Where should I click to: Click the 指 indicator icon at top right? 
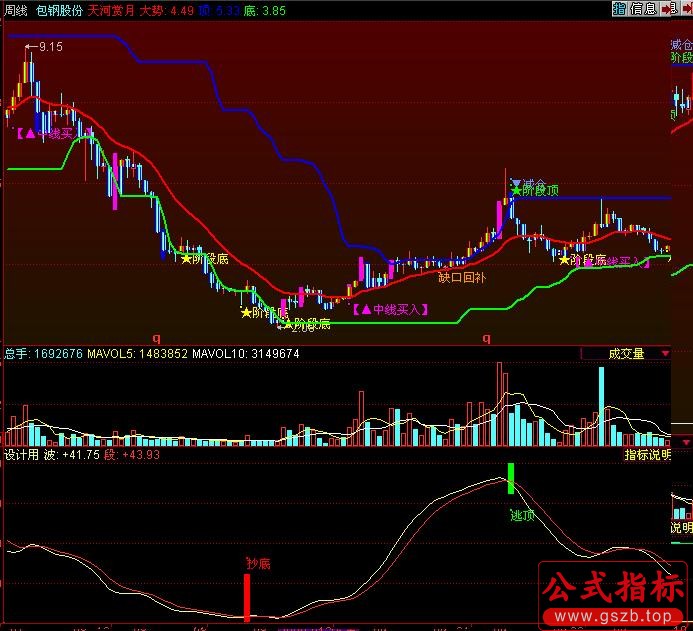click(x=620, y=9)
